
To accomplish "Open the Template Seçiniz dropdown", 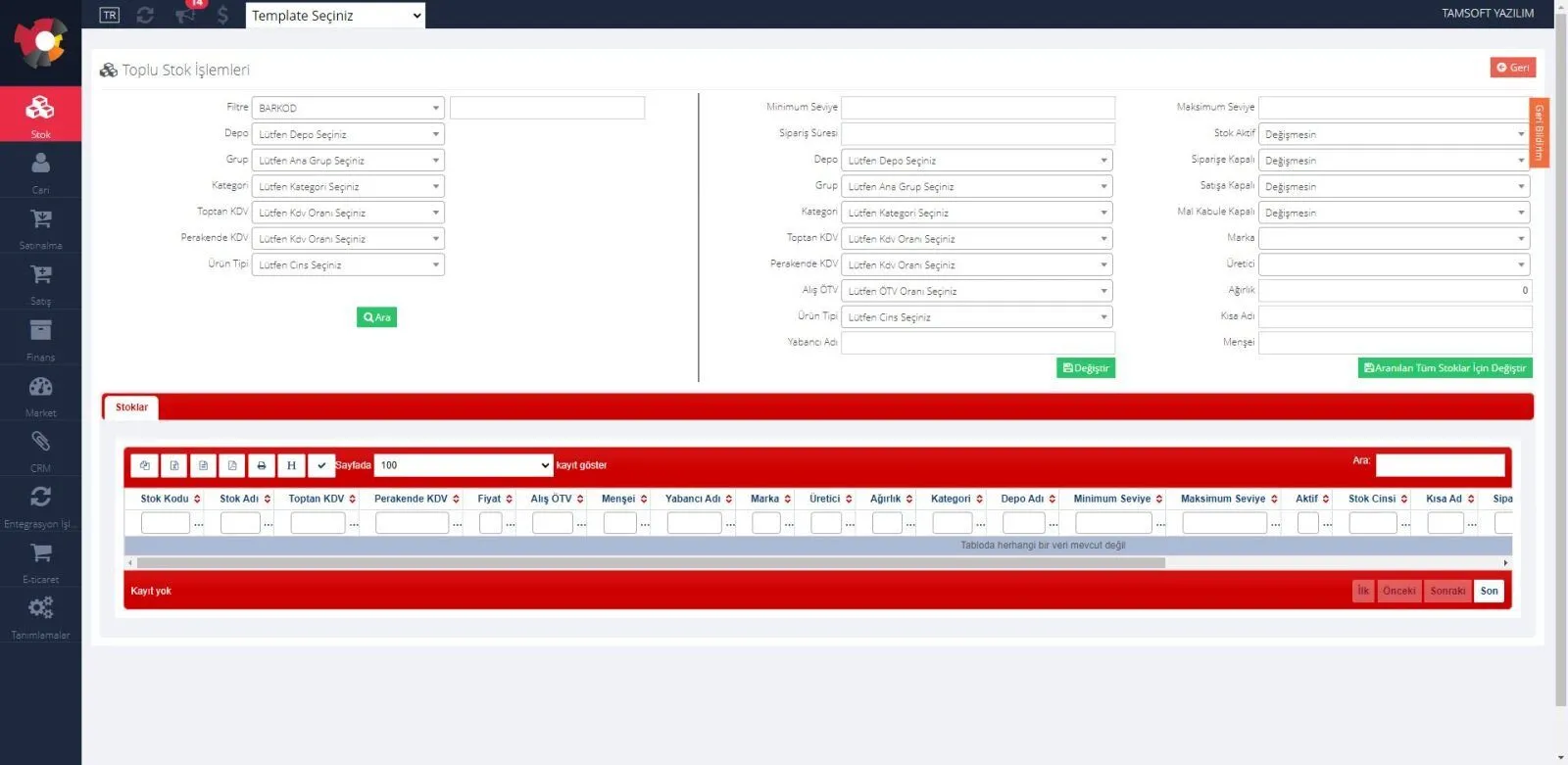I will (335, 15).
